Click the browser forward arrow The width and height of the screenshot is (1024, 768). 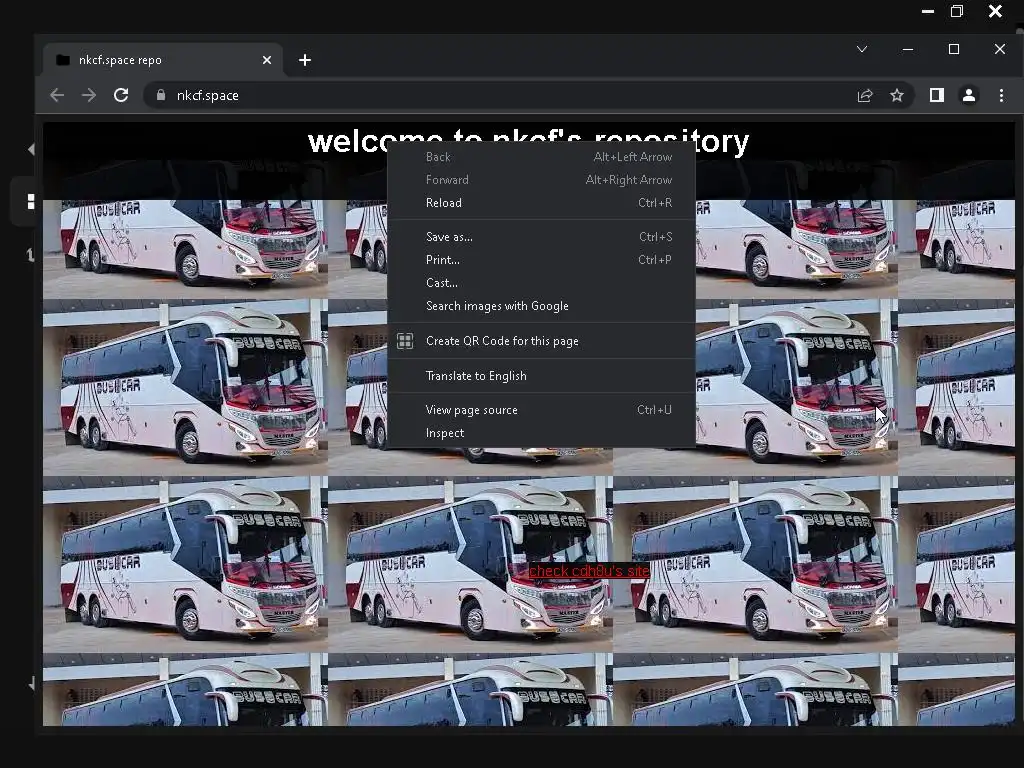point(89,95)
